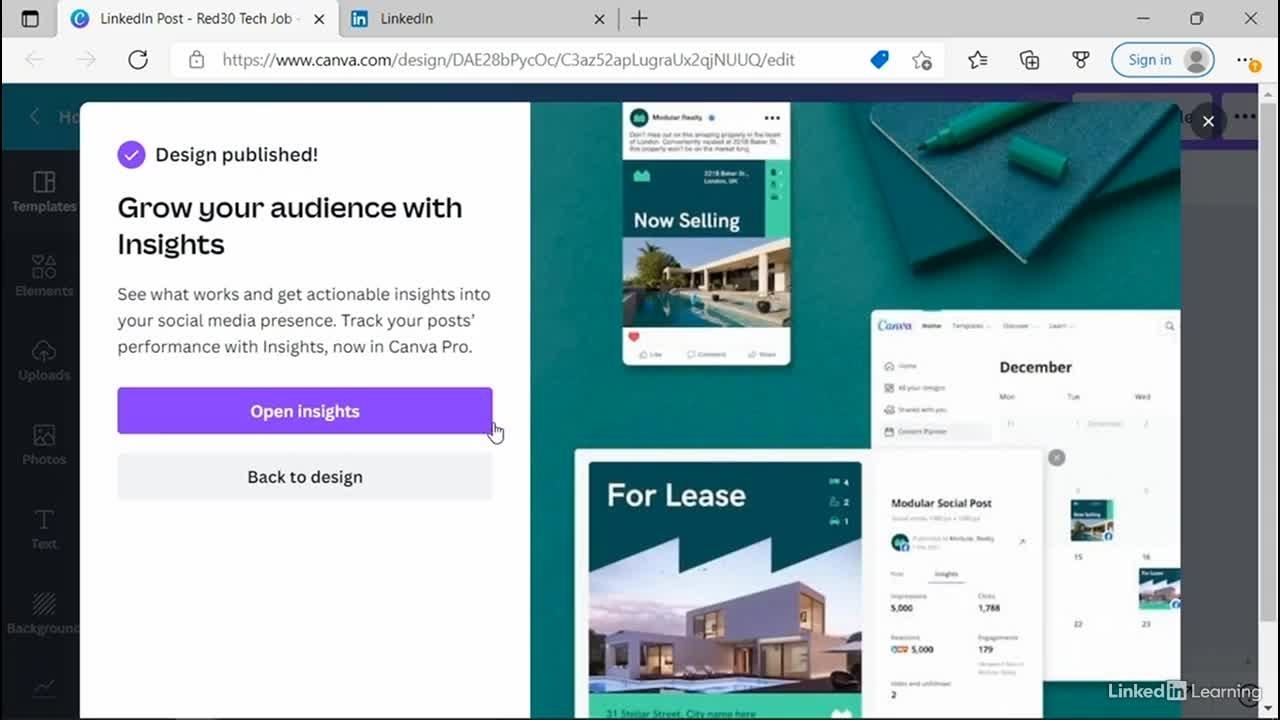Open Edge Settings and more menu
This screenshot has width=1280, height=720.
pyautogui.click(x=1246, y=60)
